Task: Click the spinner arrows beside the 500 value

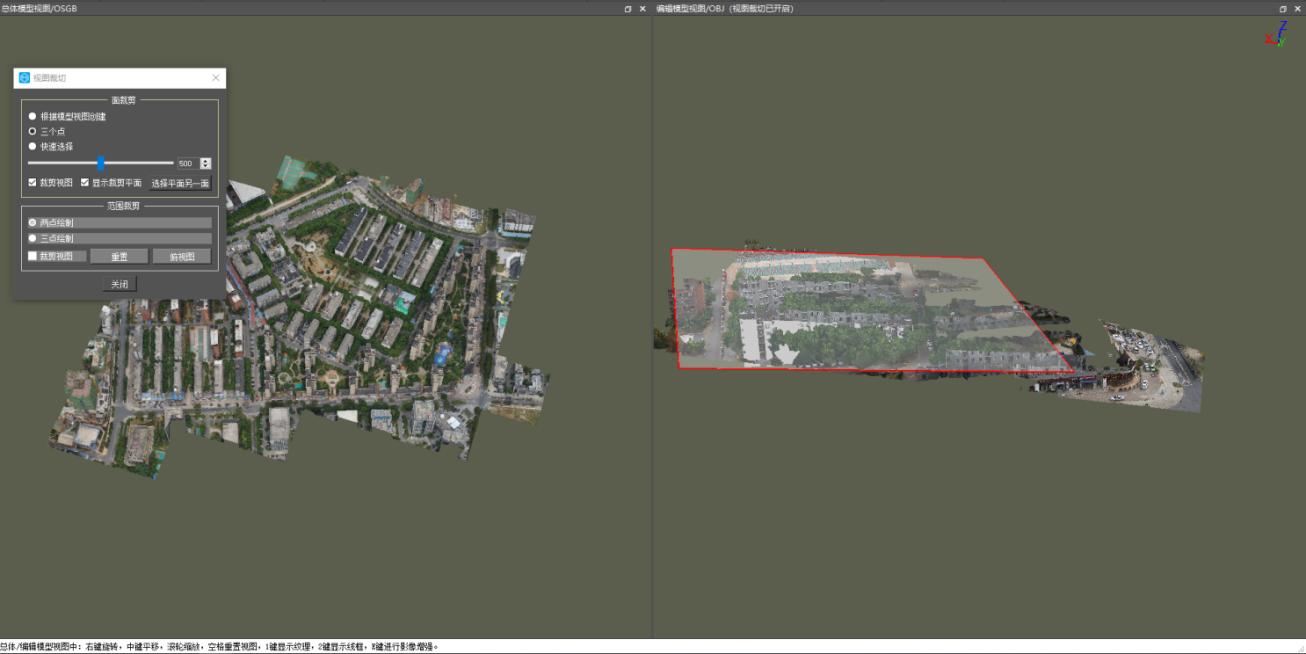Action: (206, 163)
